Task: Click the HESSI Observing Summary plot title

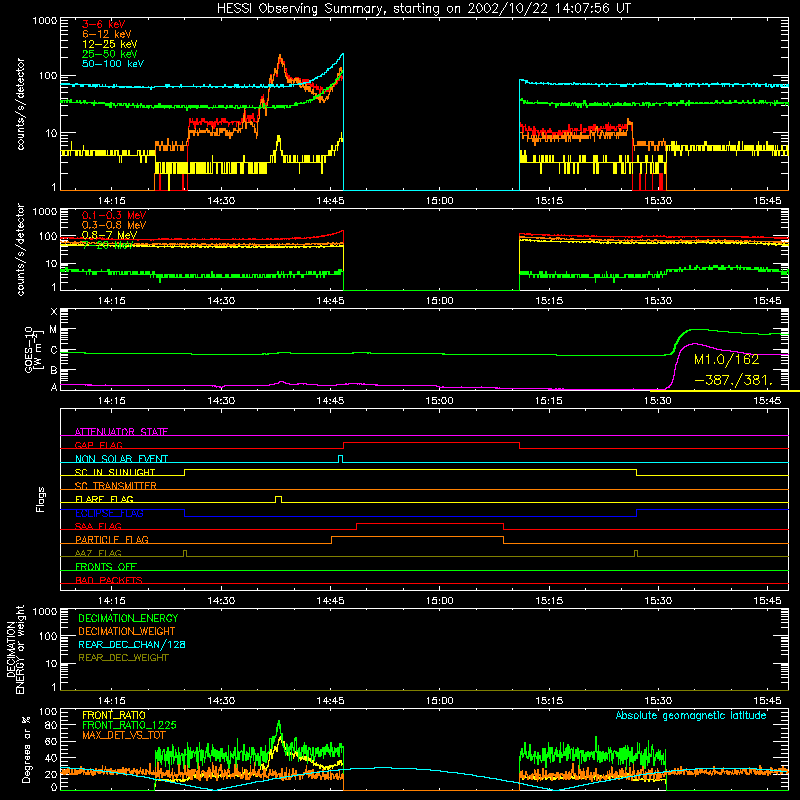Action: [423, 9]
